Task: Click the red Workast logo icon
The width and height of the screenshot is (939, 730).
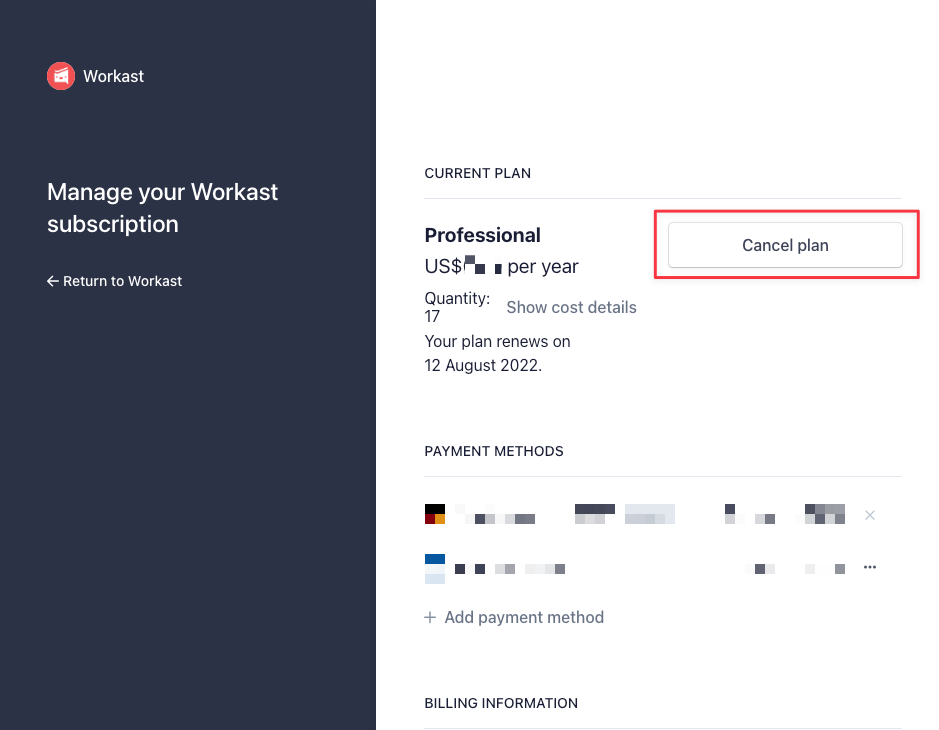Action: pyautogui.click(x=61, y=76)
